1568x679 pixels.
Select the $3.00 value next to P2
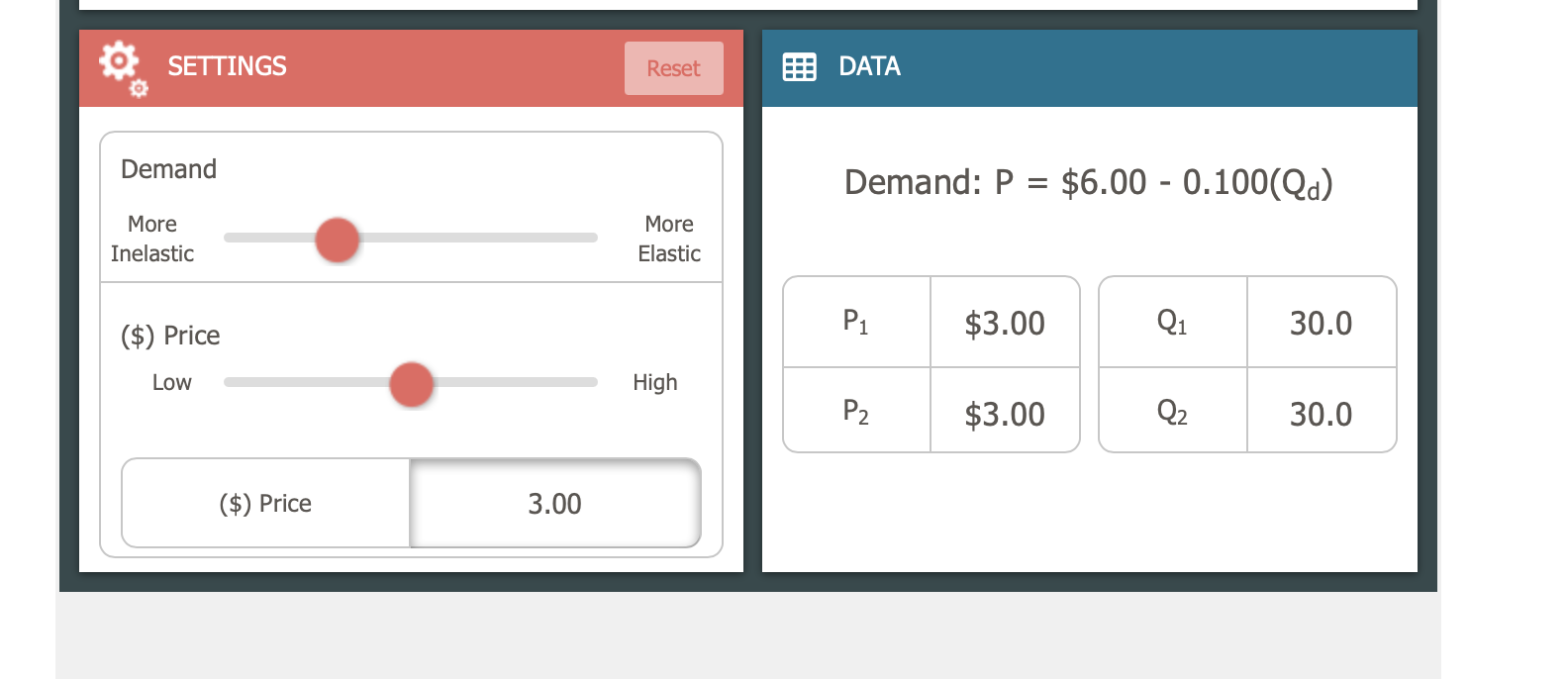1004,411
